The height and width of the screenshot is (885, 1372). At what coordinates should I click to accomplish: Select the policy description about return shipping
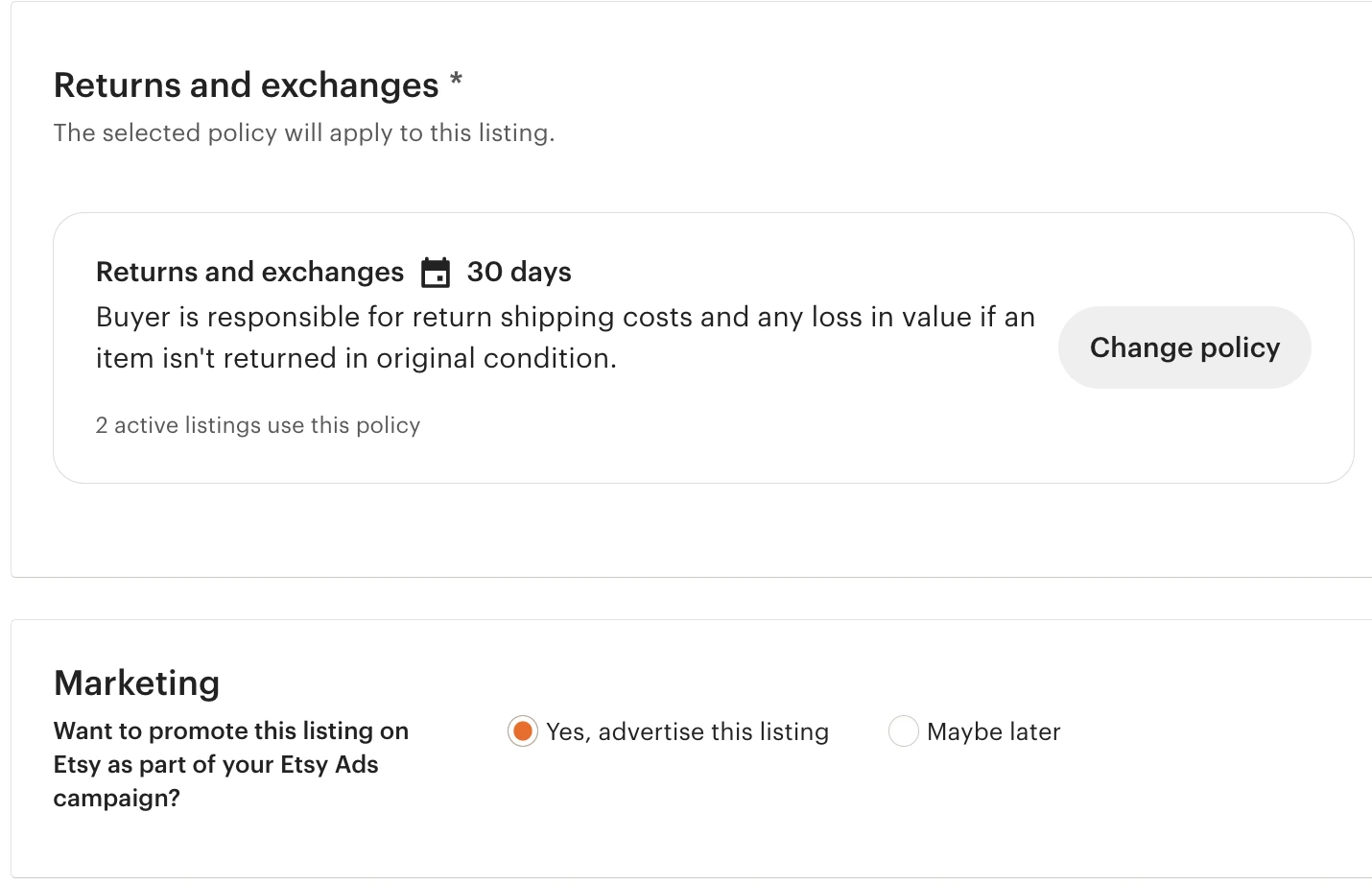[x=565, y=337]
